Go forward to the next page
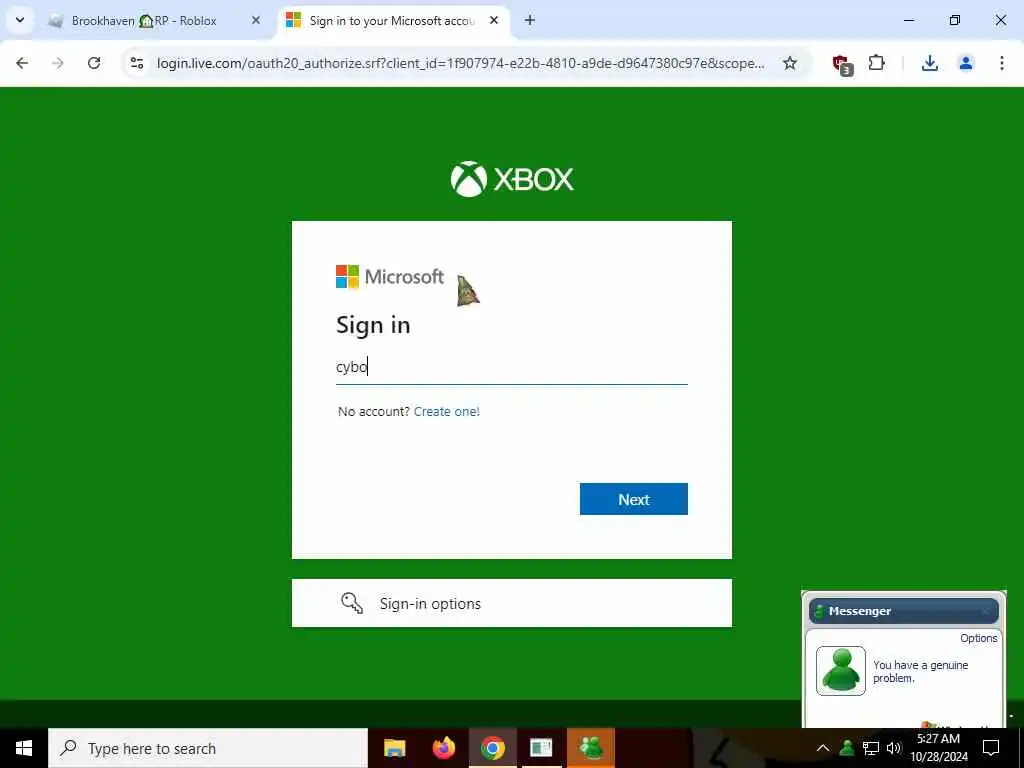 [x=58, y=63]
